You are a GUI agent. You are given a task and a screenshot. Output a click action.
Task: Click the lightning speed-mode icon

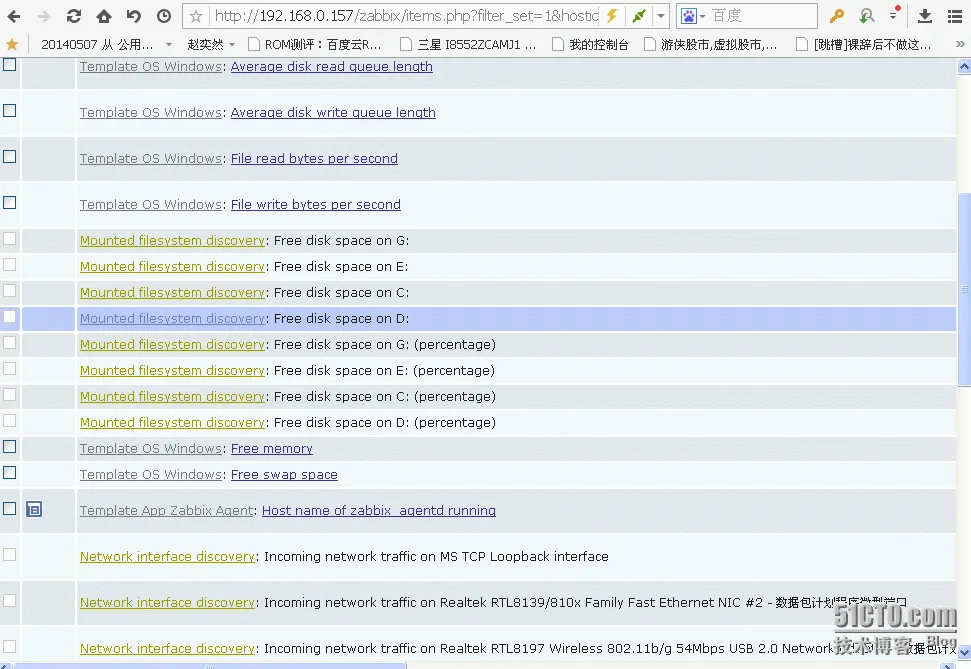pos(612,16)
